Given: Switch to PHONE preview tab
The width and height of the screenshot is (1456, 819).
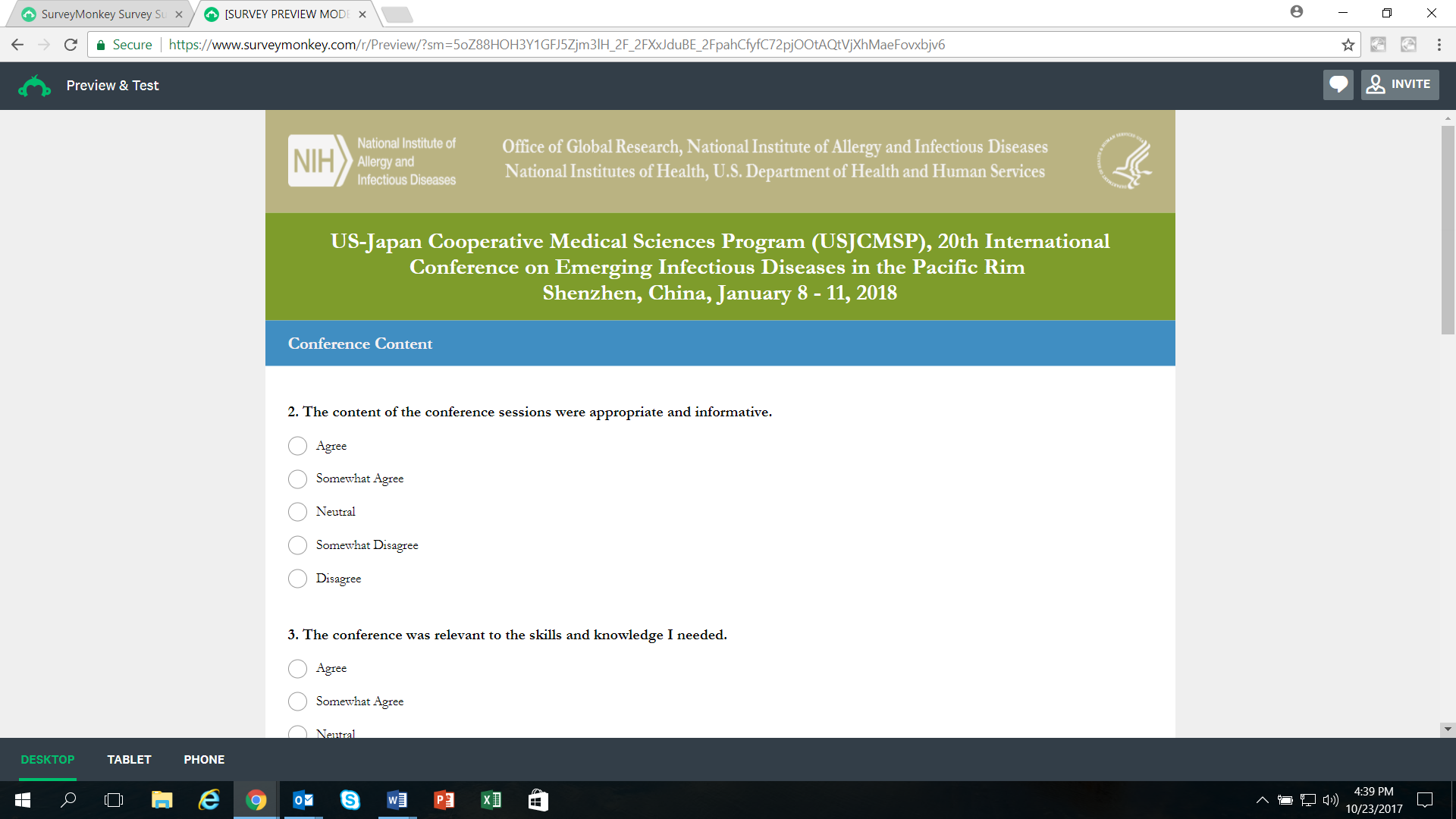Looking at the screenshot, I should [204, 759].
